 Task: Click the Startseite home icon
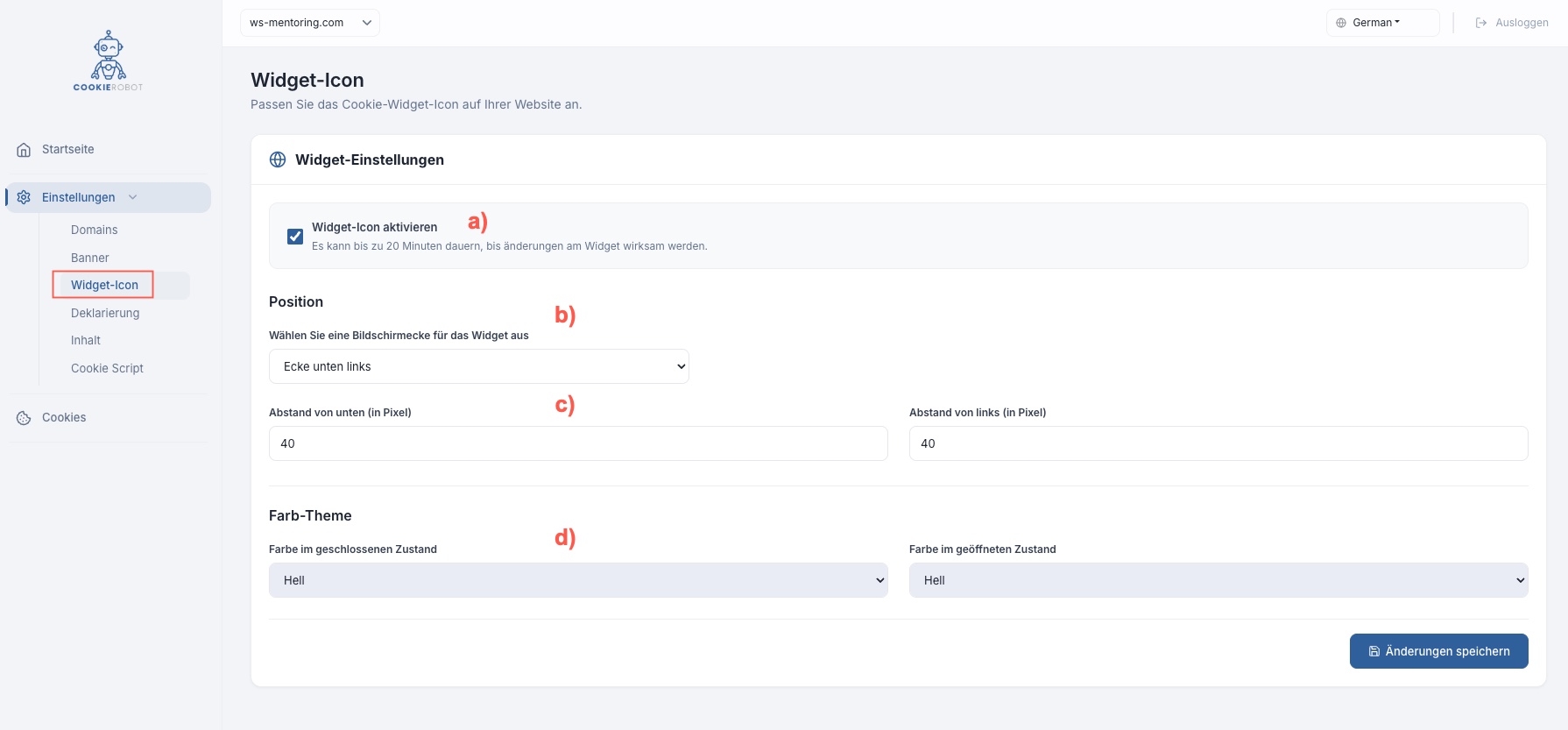pyautogui.click(x=24, y=150)
